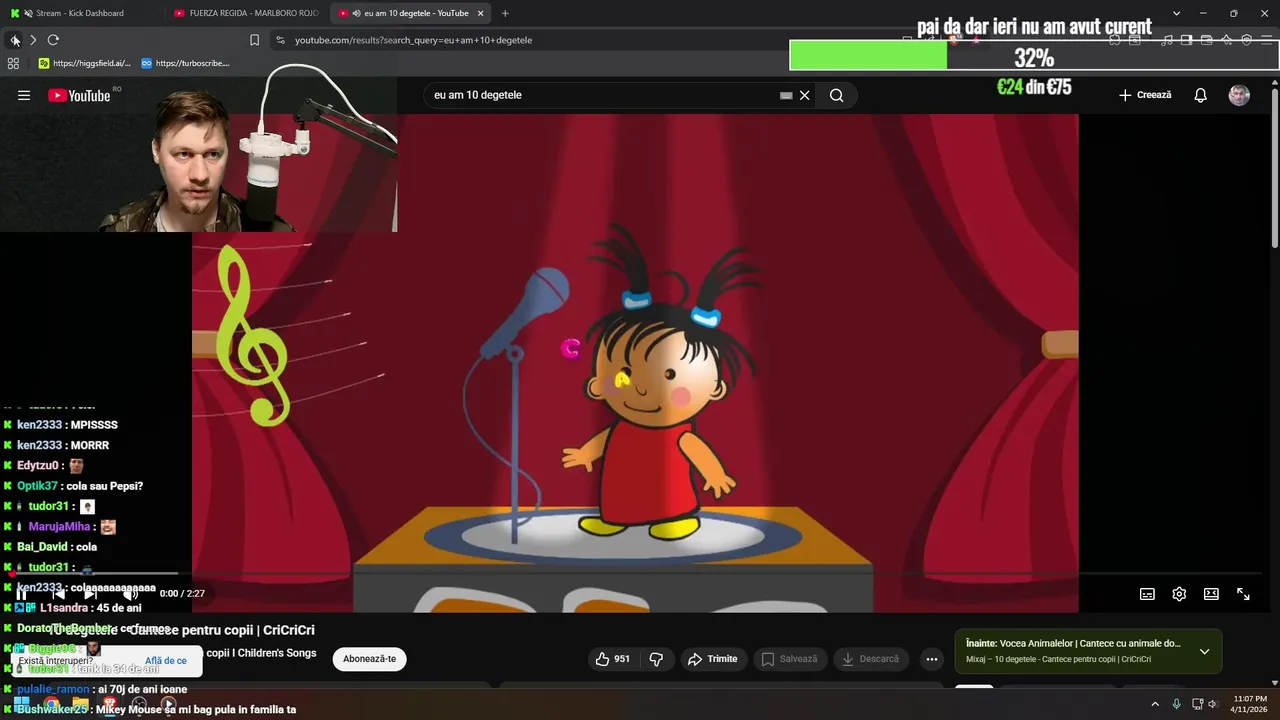
Task: Share the video via Trimite
Action: tap(712, 659)
